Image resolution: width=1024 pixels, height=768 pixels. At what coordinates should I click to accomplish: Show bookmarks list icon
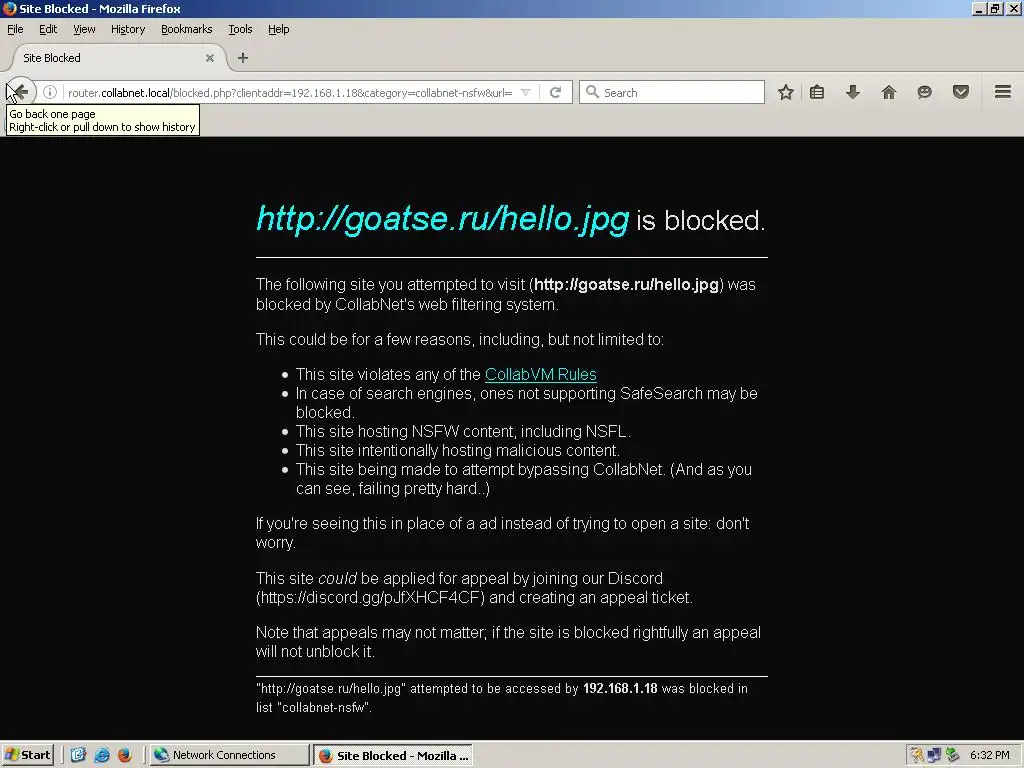pyautogui.click(x=816, y=92)
